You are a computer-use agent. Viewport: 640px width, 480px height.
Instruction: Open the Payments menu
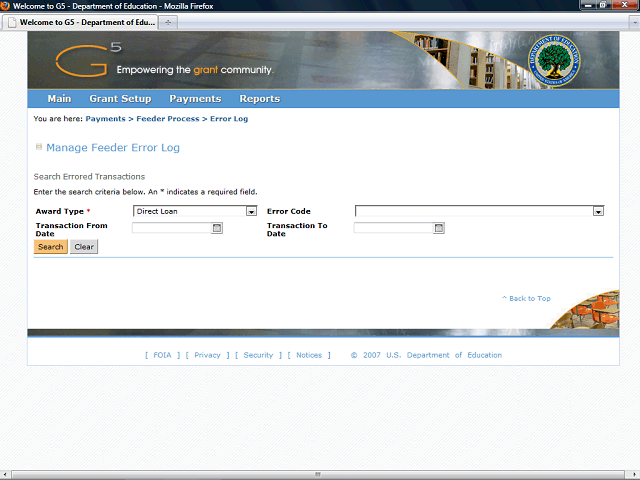195,99
